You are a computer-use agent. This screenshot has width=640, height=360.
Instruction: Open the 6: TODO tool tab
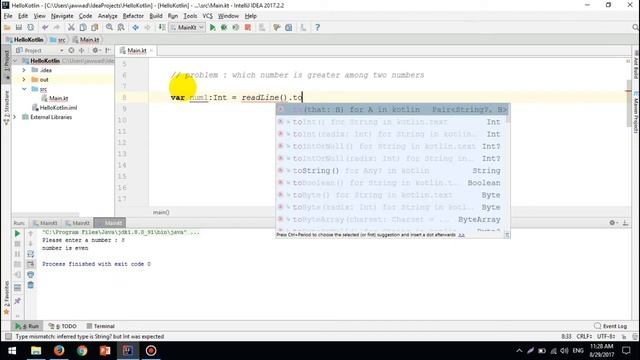pyautogui.click(x=62, y=326)
